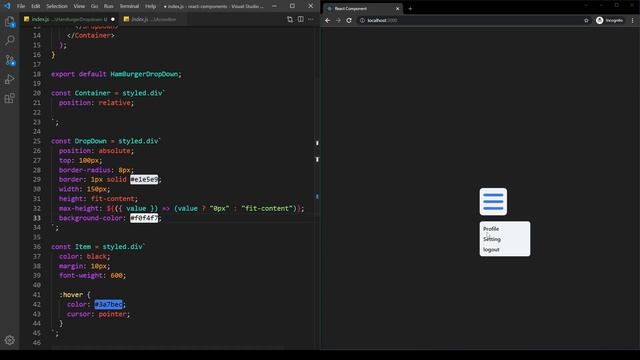Open the Chrome three-dot menu

click(x=633, y=20)
